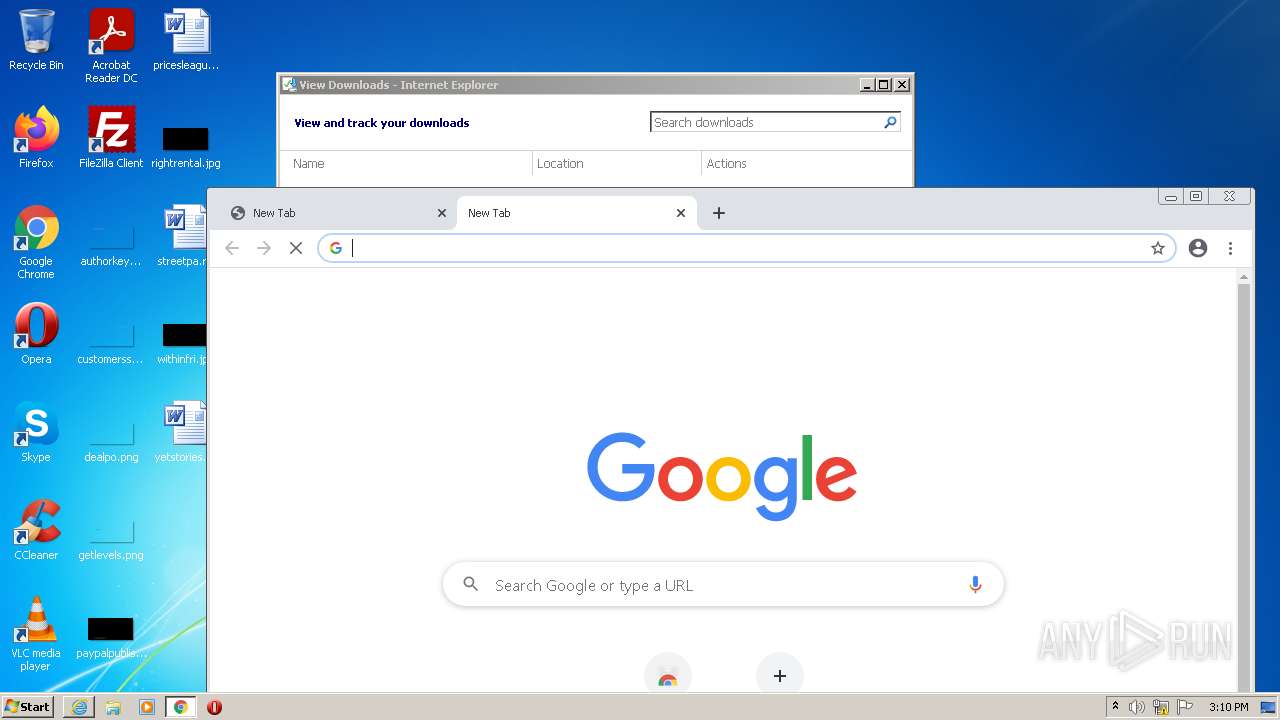Open a new tab with the plus button
The width and height of the screenshot is (1280, 720).
coord(719,213)
